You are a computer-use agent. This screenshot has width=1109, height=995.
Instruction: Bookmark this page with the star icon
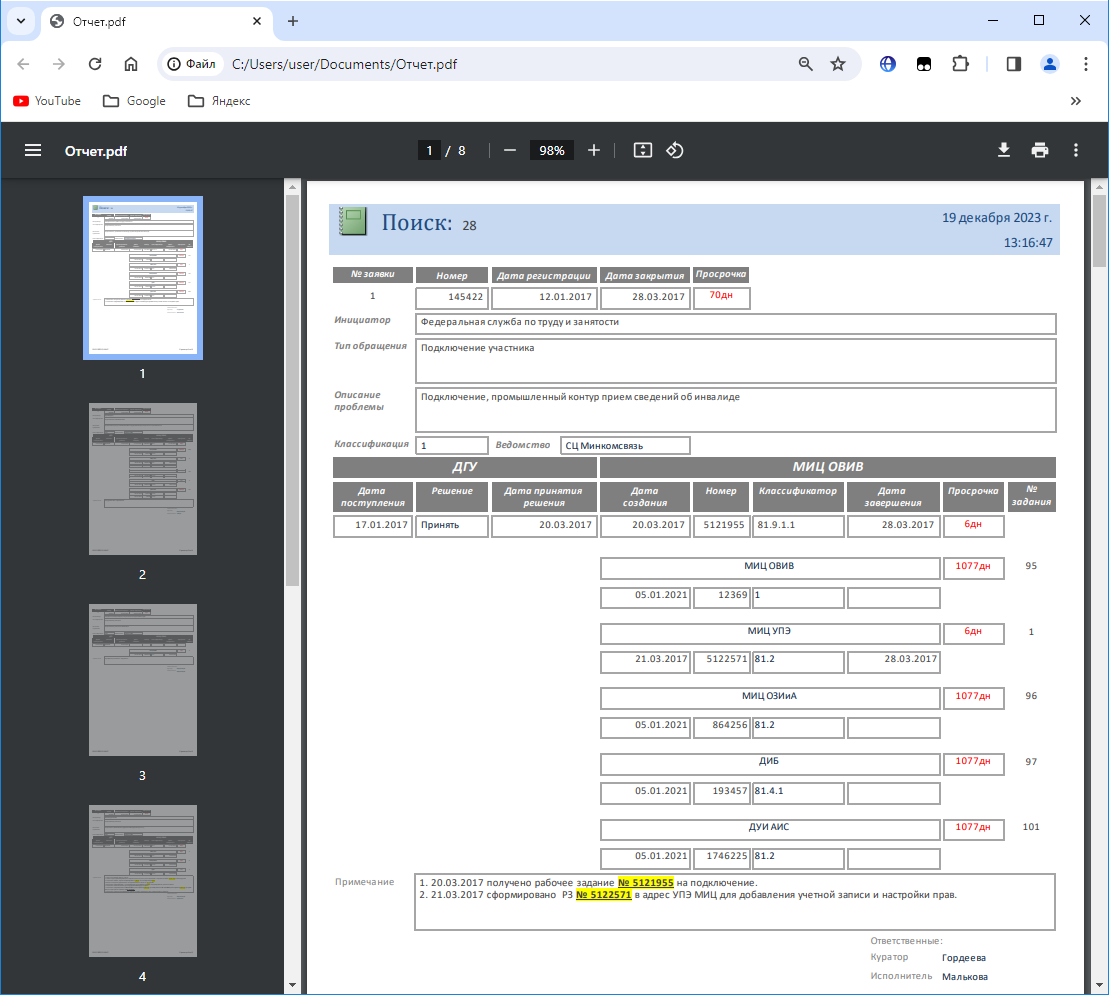pyautogui.click(x=838, y=64)
